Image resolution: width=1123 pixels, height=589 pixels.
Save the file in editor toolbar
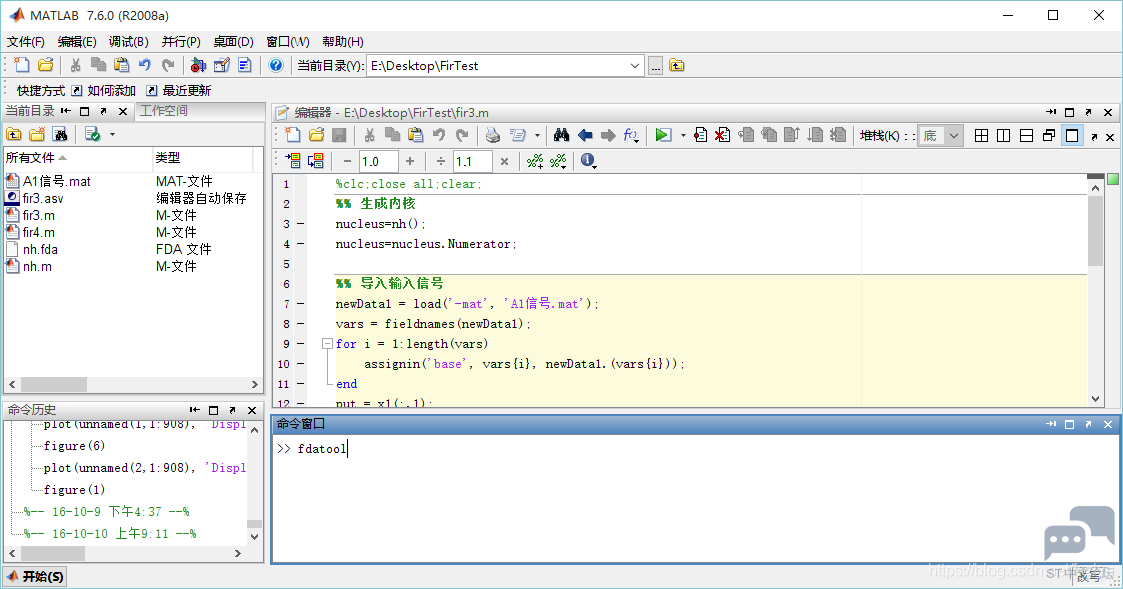[x=339, y=135]
